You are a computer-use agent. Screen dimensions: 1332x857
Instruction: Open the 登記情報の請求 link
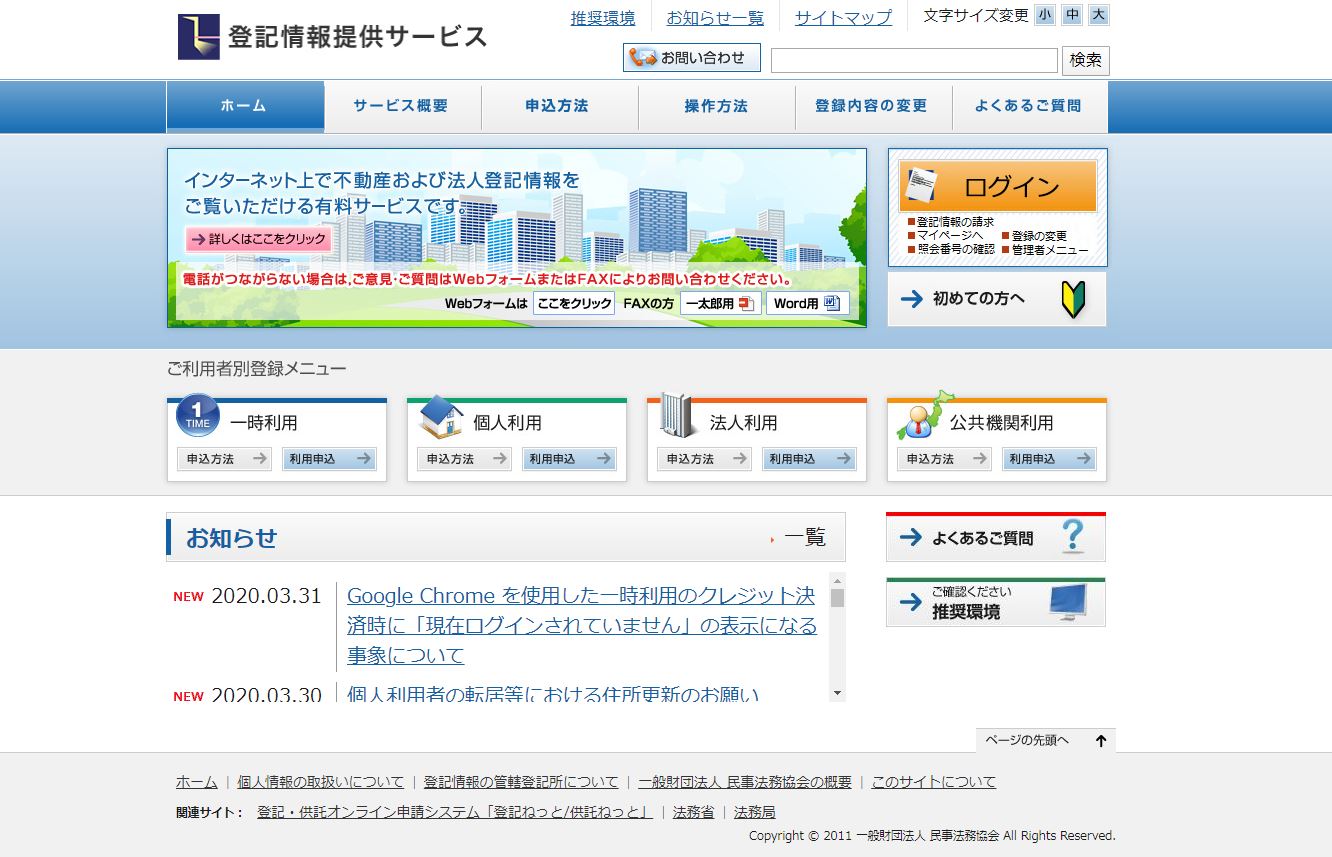(951, 222)
